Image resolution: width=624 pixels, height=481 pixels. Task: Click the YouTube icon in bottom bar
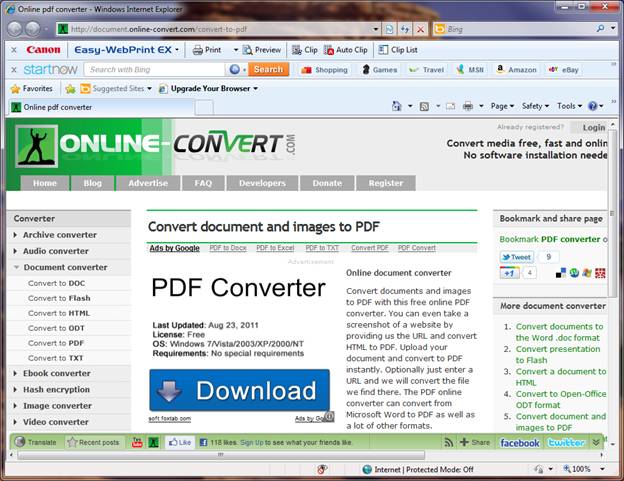(x=137, y=442)
